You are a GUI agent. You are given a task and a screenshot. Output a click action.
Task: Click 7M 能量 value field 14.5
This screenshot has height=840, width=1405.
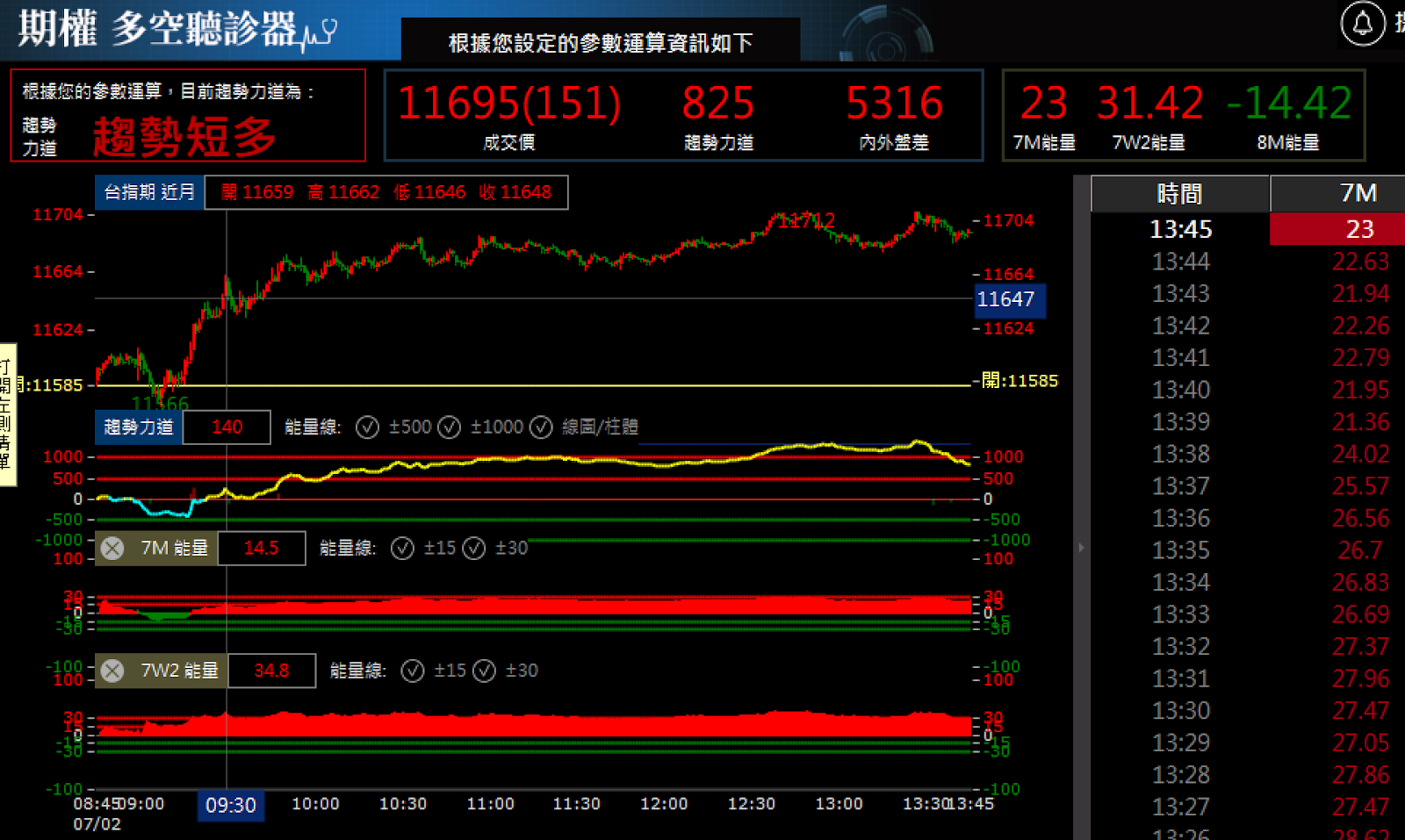[x=261, y=549]
